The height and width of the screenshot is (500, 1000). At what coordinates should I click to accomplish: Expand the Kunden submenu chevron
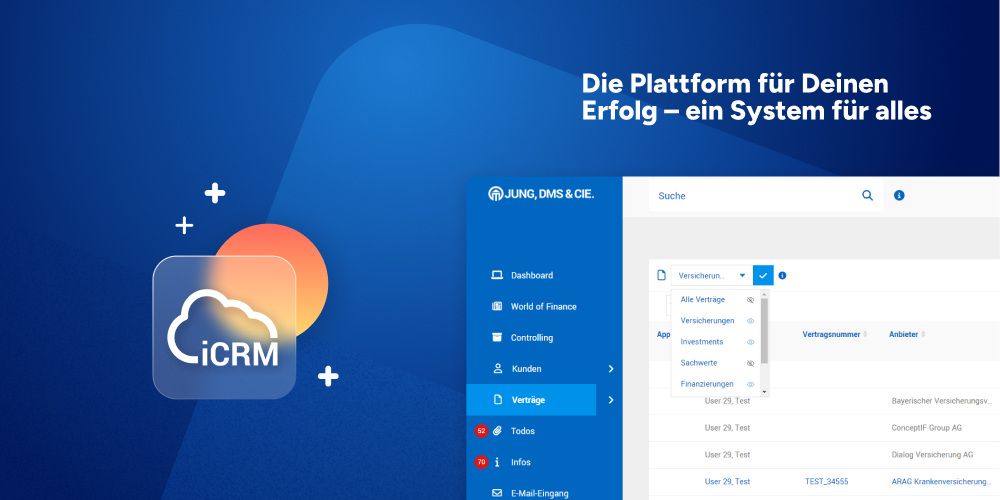[610, 369]
